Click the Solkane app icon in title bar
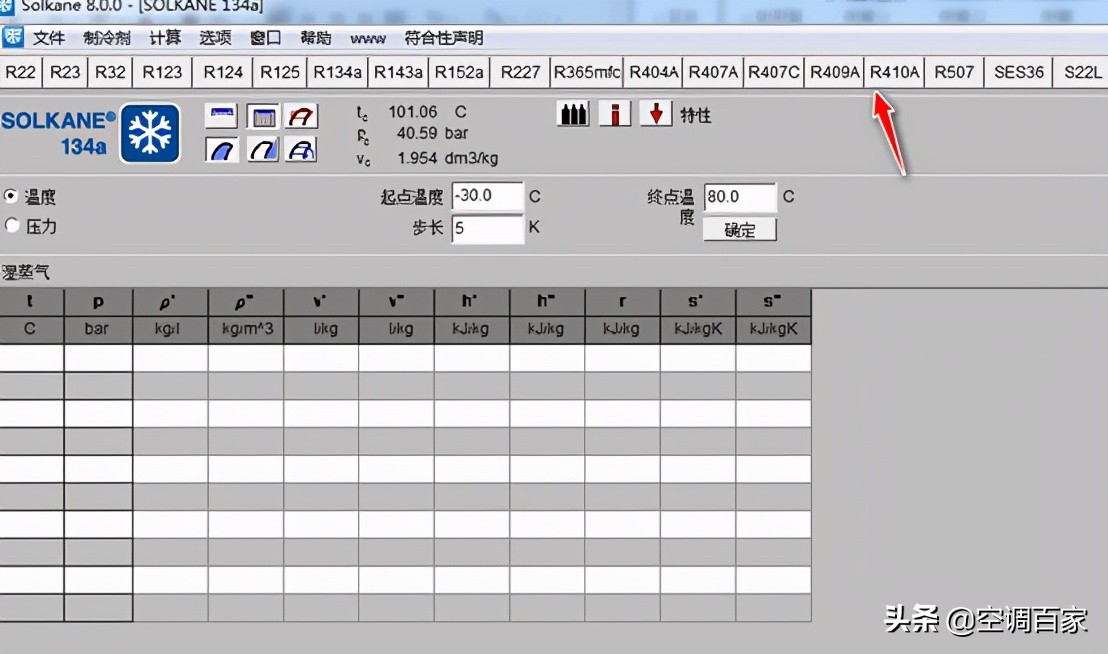 pyautogui.click(x=6, y=6)
